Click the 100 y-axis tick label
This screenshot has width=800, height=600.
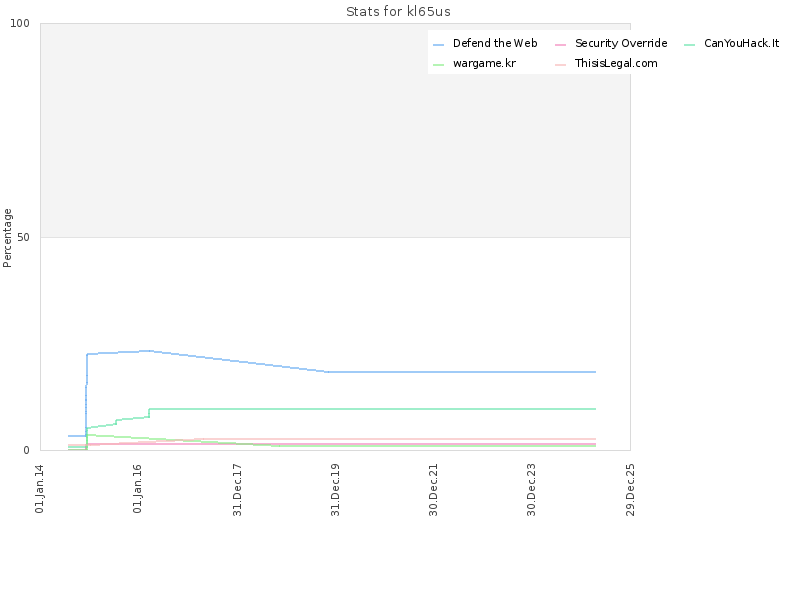[20, 23]
